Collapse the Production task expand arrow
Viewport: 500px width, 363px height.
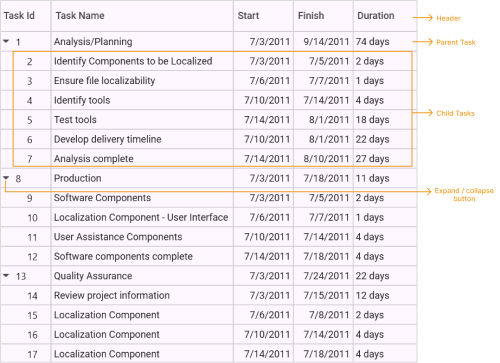pos(6,178)
